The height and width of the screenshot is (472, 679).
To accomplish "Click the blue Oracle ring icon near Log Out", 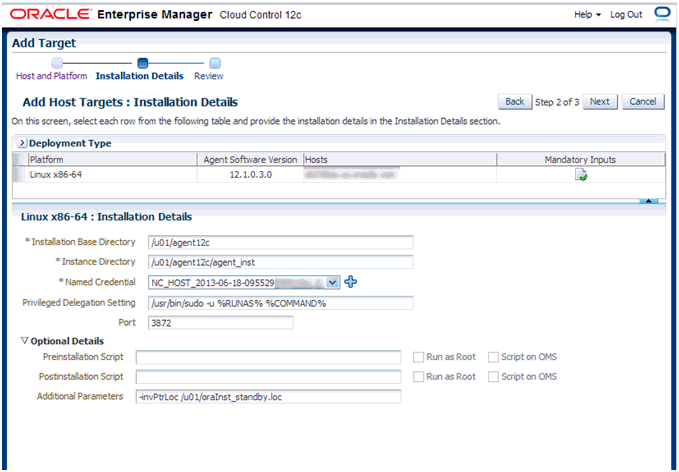I will pos(662,14).
